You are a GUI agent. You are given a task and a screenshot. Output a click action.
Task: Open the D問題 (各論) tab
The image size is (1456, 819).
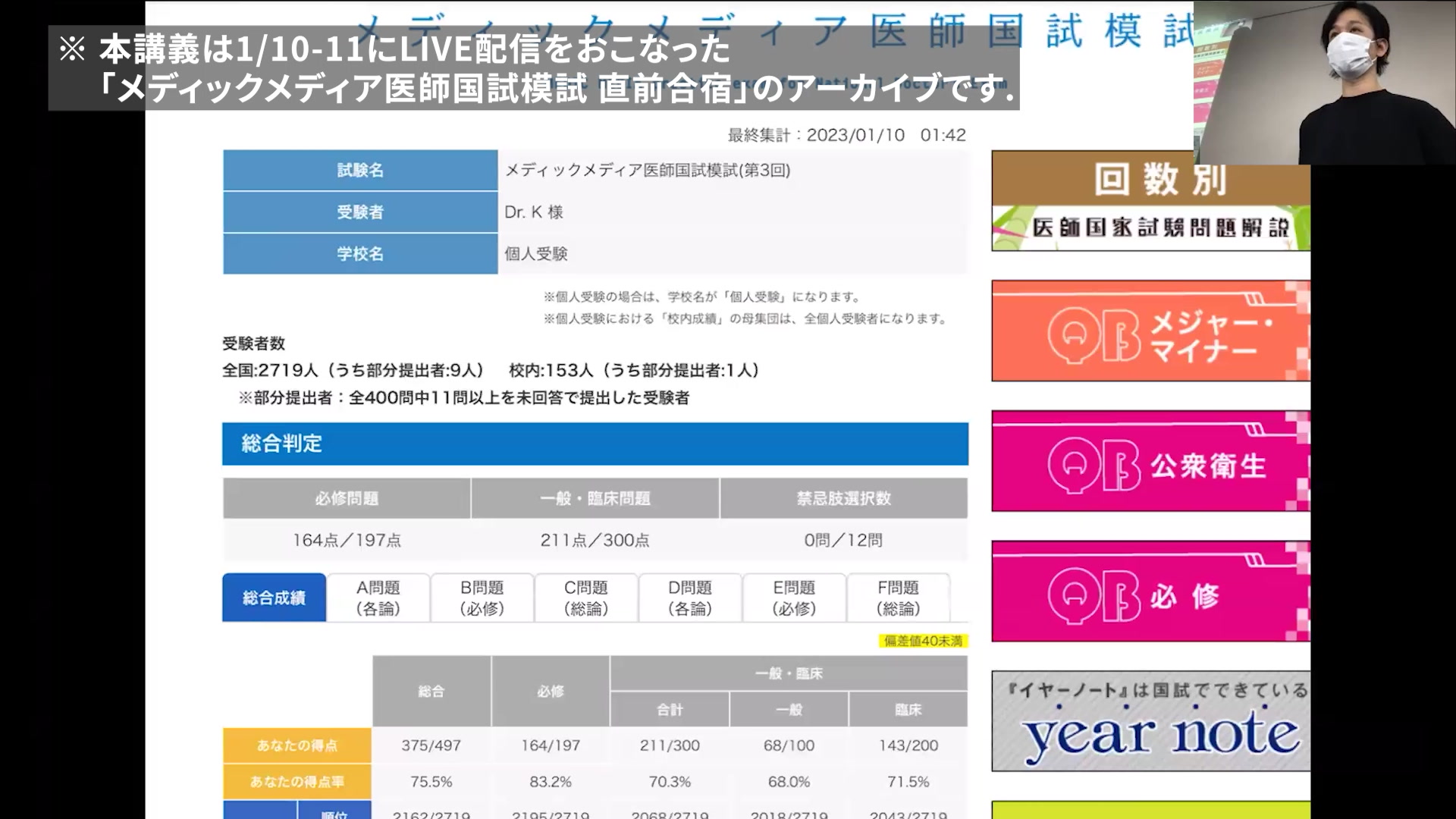[x=689, y=598]
